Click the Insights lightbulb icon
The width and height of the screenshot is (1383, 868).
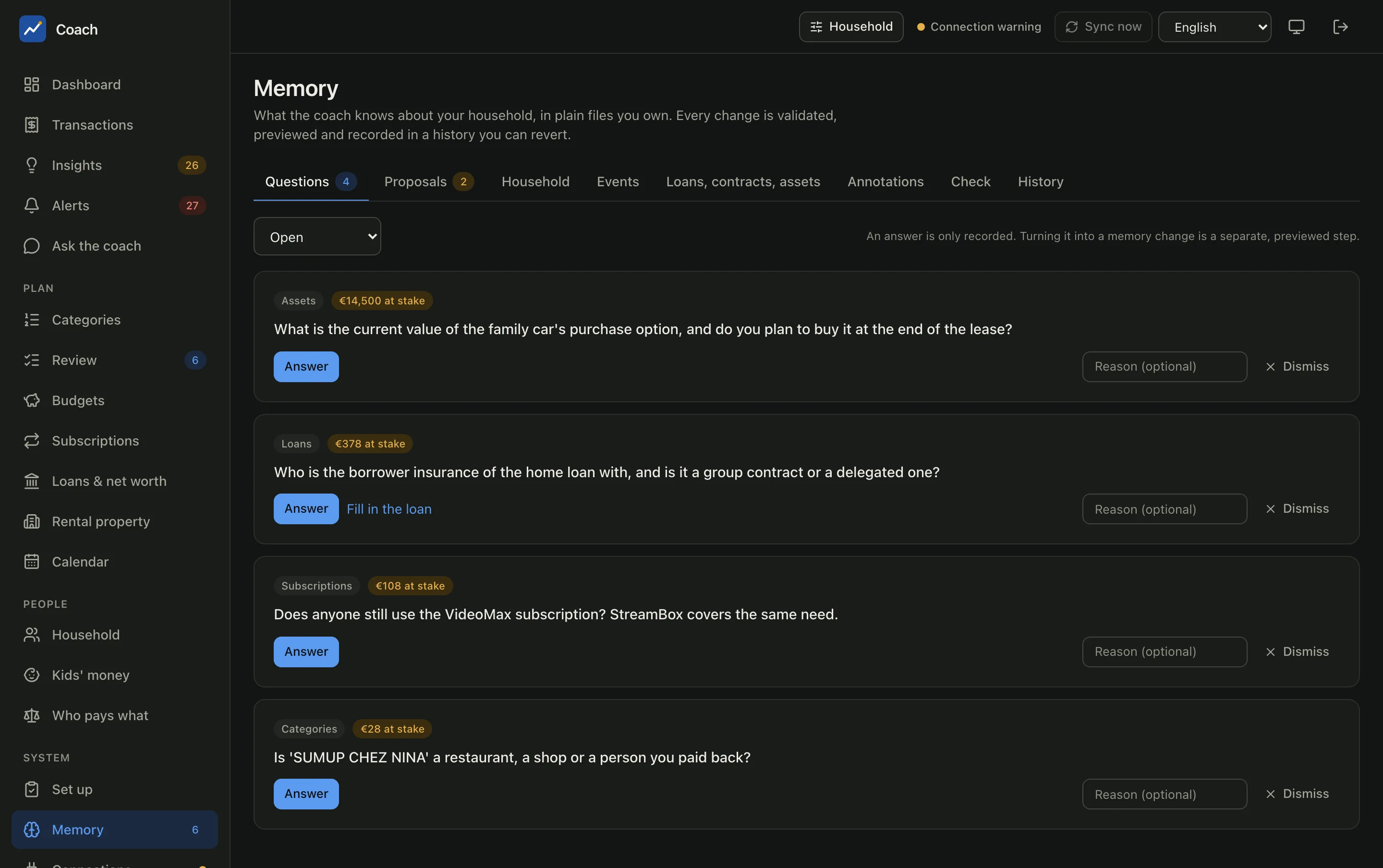point(32,165)
